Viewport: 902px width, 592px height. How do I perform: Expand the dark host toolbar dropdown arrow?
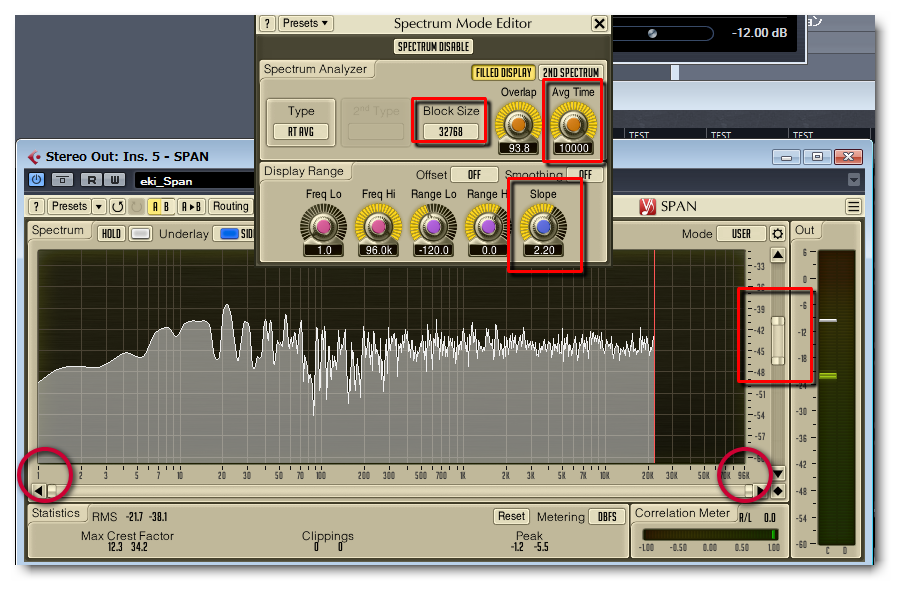point(854,180)
